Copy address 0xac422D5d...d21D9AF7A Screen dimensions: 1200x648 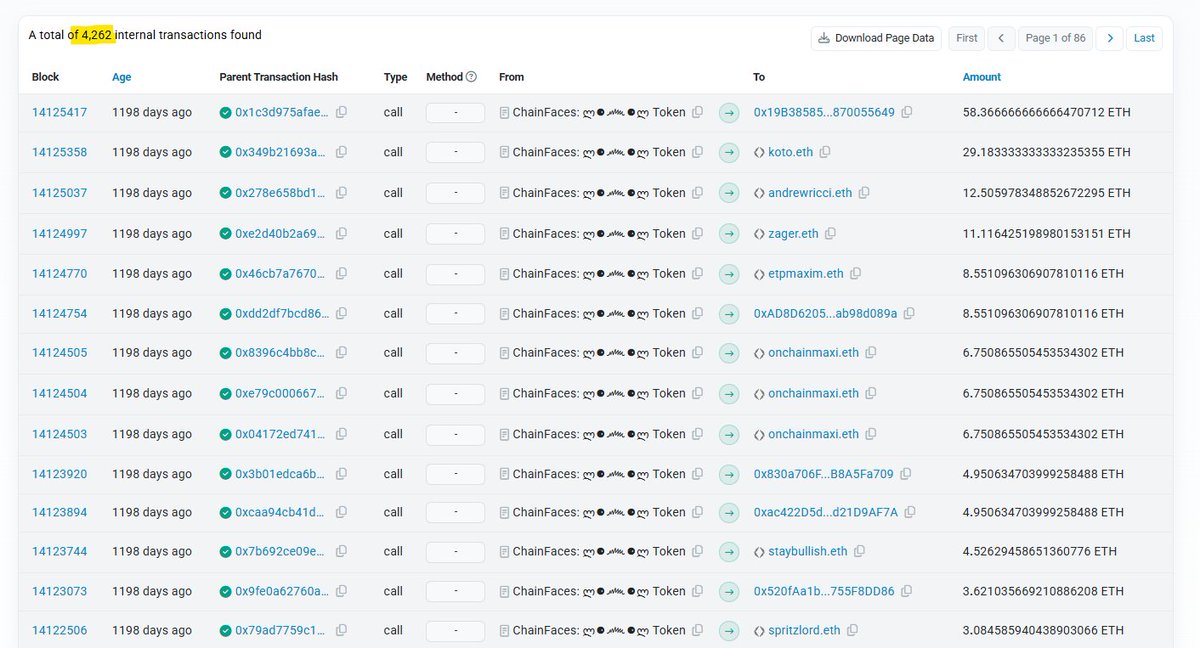910,512
